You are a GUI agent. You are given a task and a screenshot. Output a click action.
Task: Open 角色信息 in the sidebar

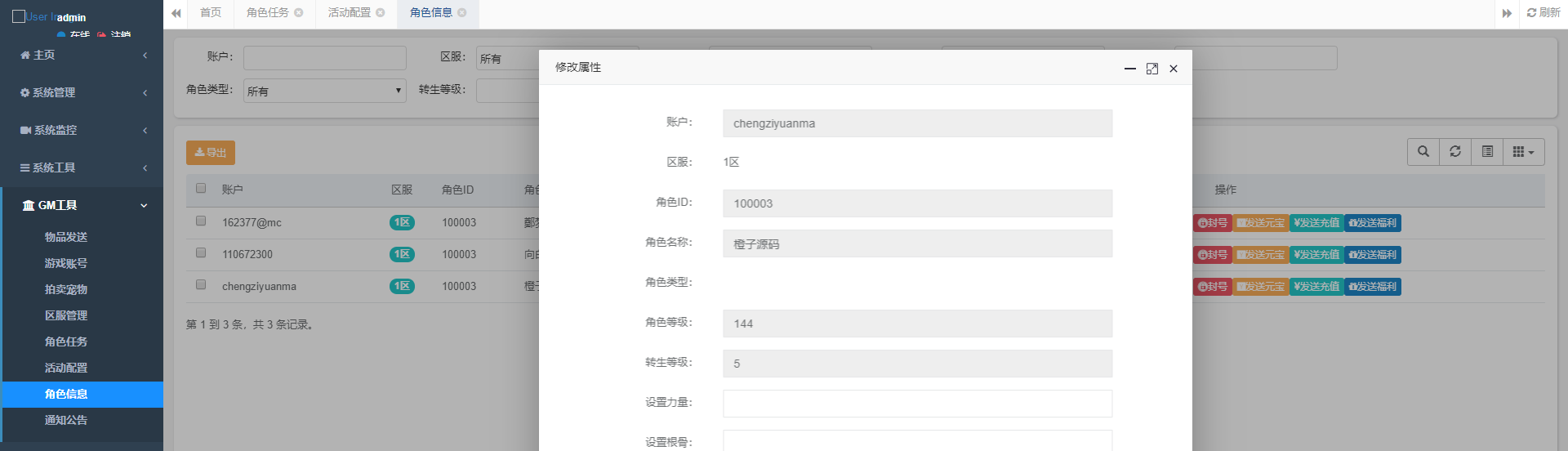[x=82, y=394]
